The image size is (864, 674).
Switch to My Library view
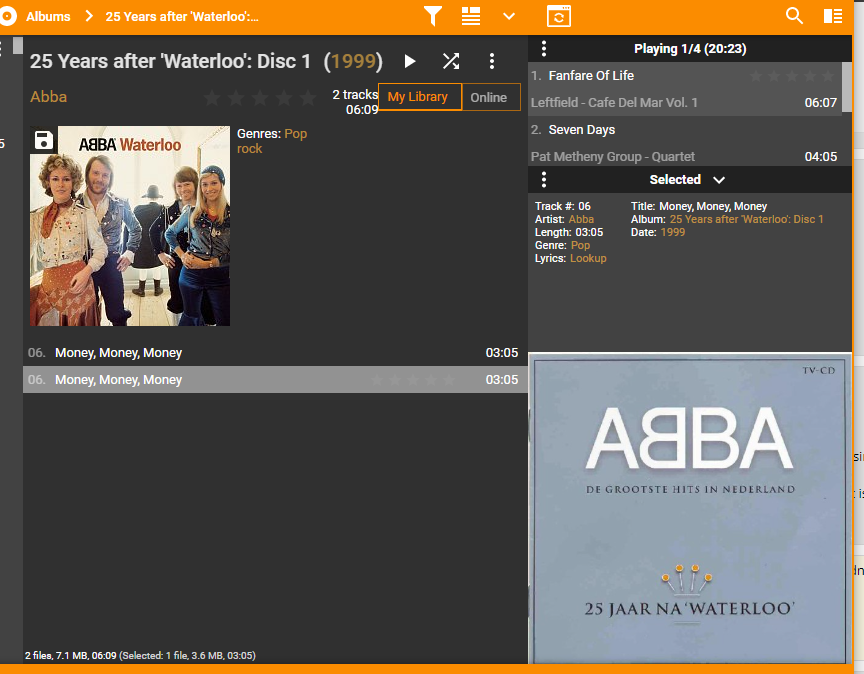[418, 97]
